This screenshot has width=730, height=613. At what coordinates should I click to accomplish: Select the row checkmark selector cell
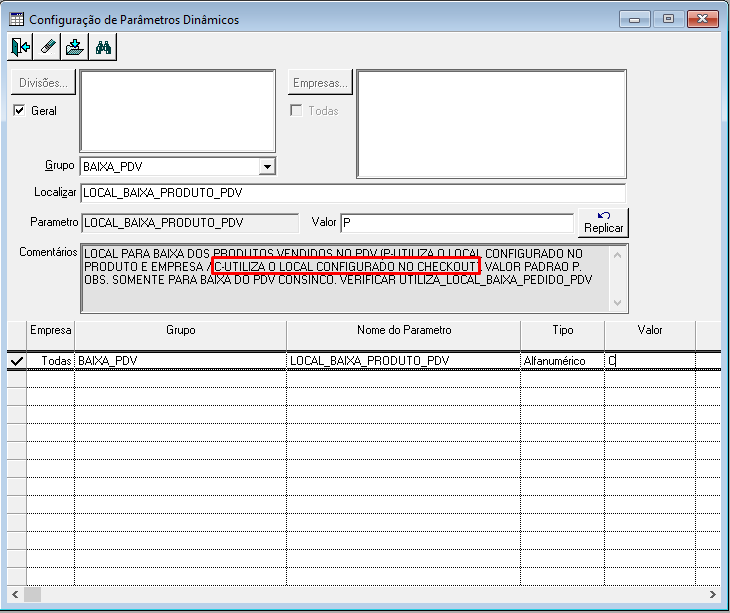[x=17, y=361]
